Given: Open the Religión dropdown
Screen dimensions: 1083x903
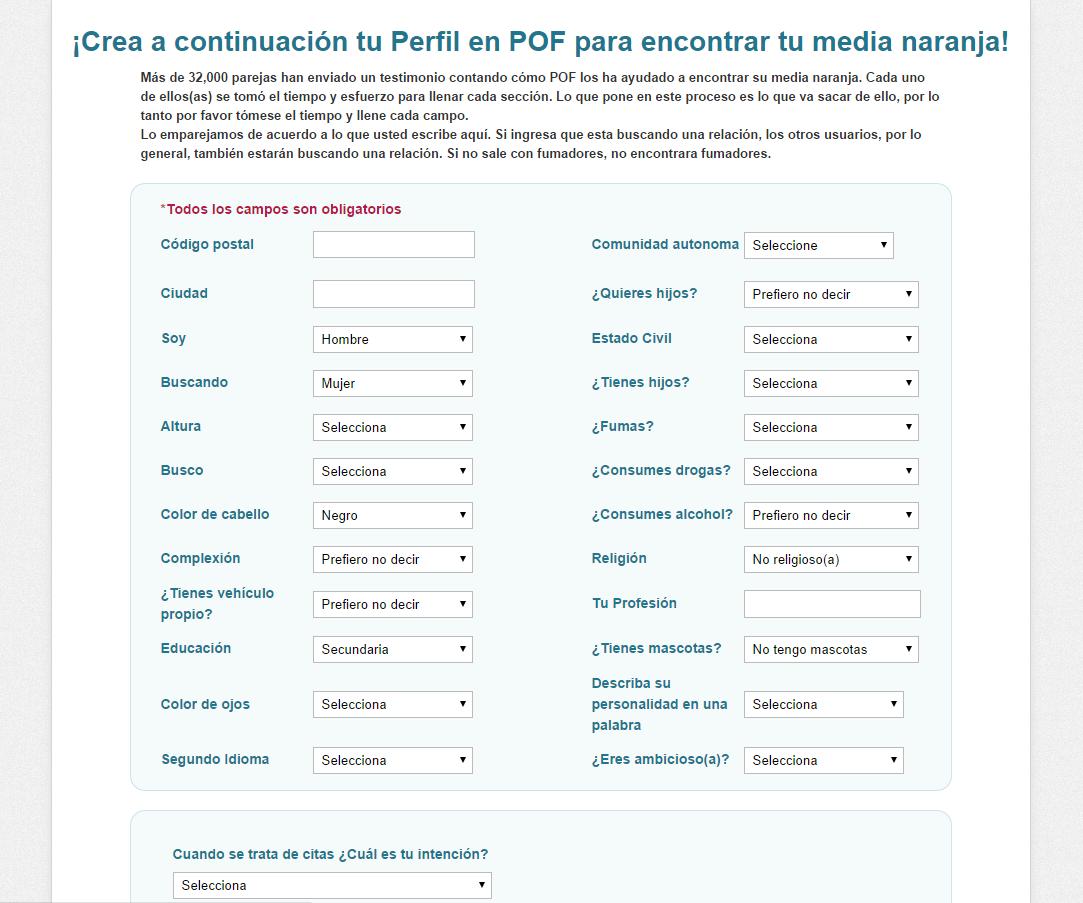Looking at the screenshot, I should click(x=829, y=559).
